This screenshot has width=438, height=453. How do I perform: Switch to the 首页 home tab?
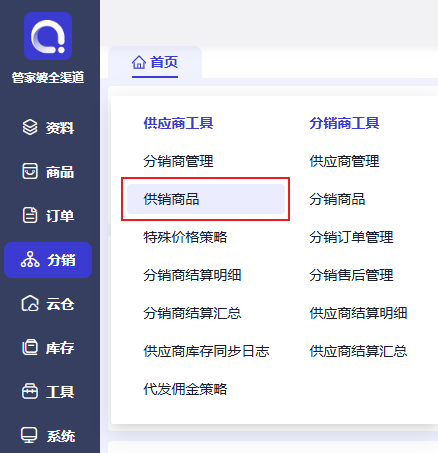pyautogui.click(x=155, y=62)
